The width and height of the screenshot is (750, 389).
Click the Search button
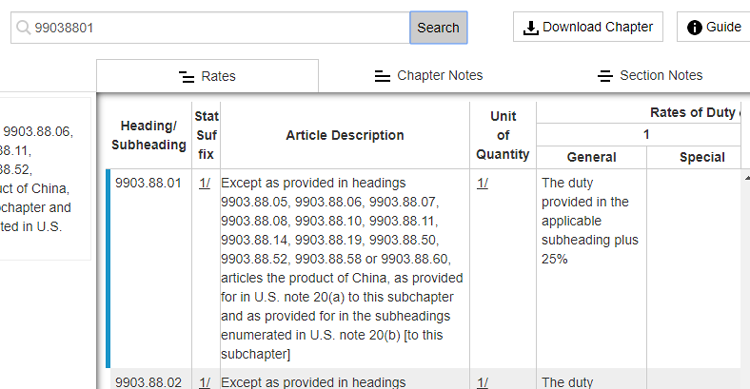(438, 28)
